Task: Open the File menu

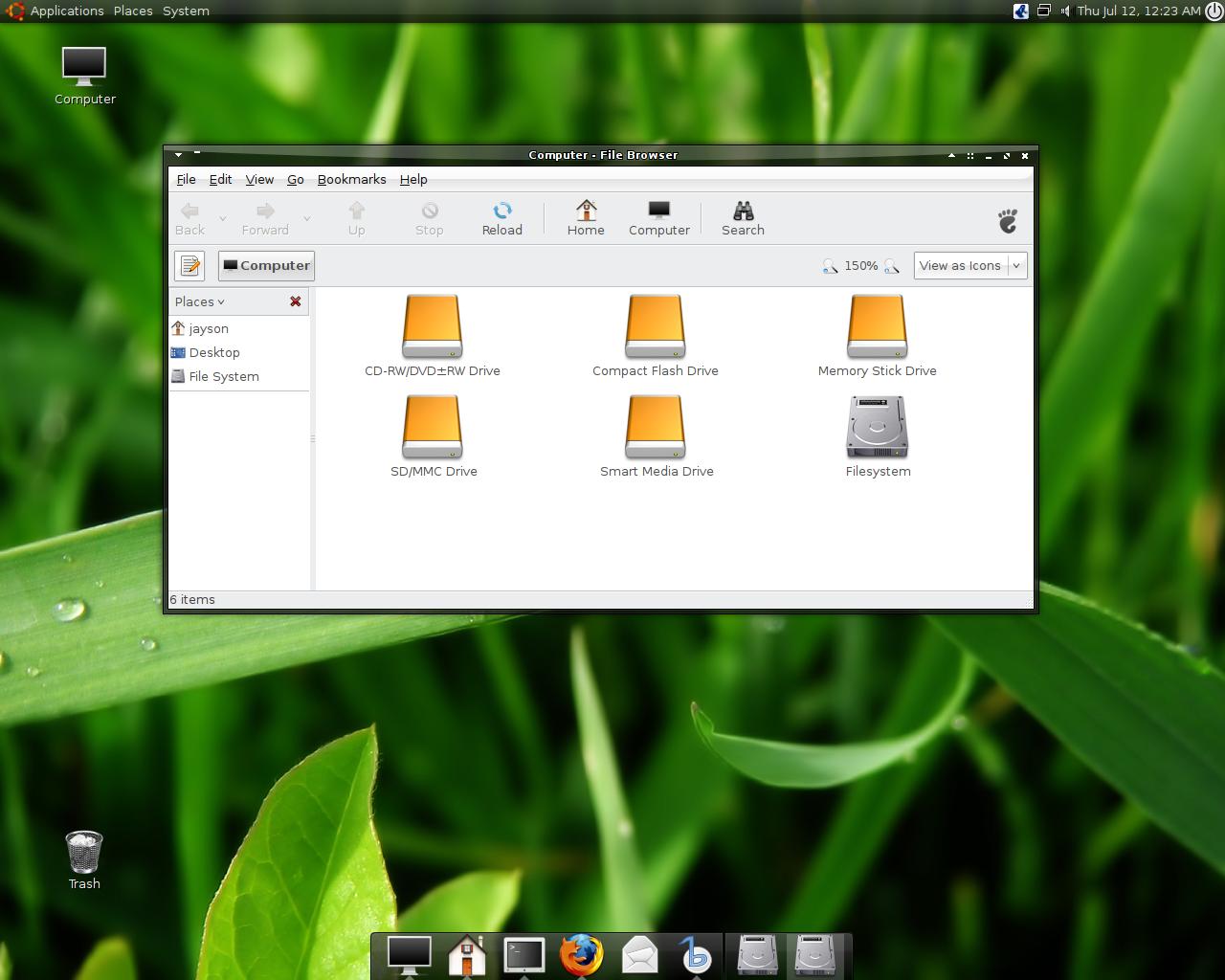Action: click(187, 179)
